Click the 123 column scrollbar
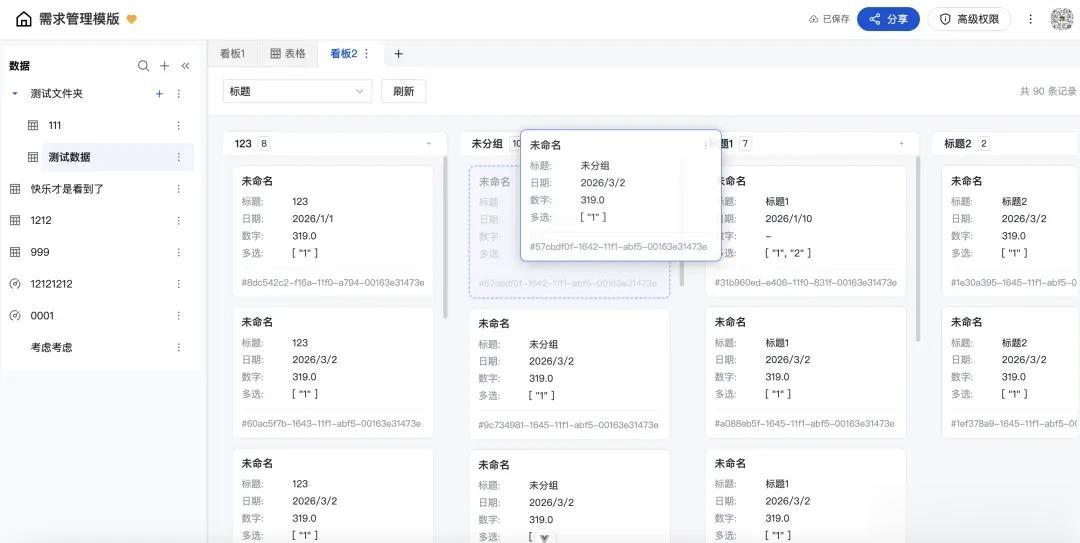The image size is (1080, 543). (445, 238)
